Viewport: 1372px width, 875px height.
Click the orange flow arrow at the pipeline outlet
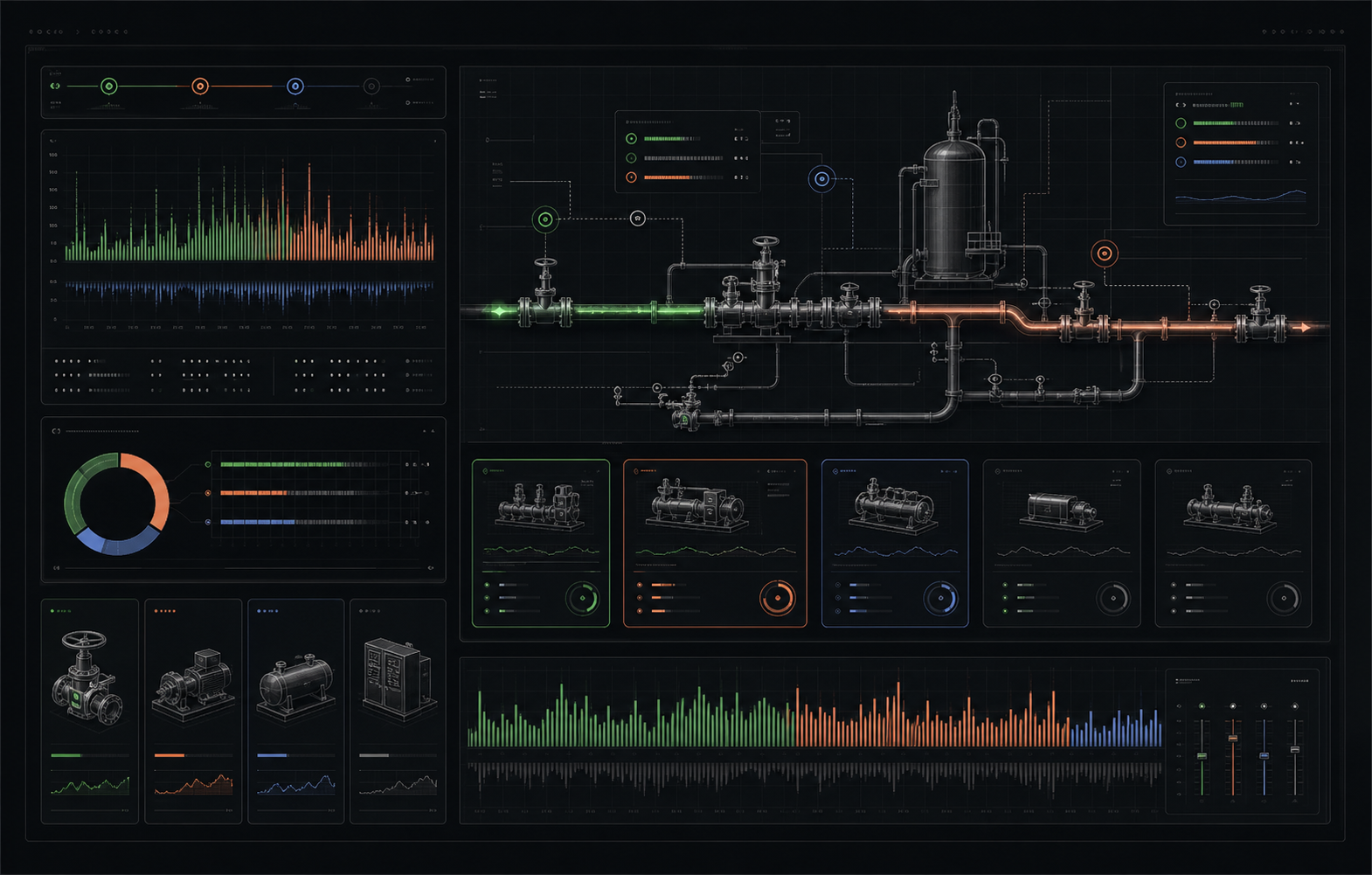(1306, 328)
